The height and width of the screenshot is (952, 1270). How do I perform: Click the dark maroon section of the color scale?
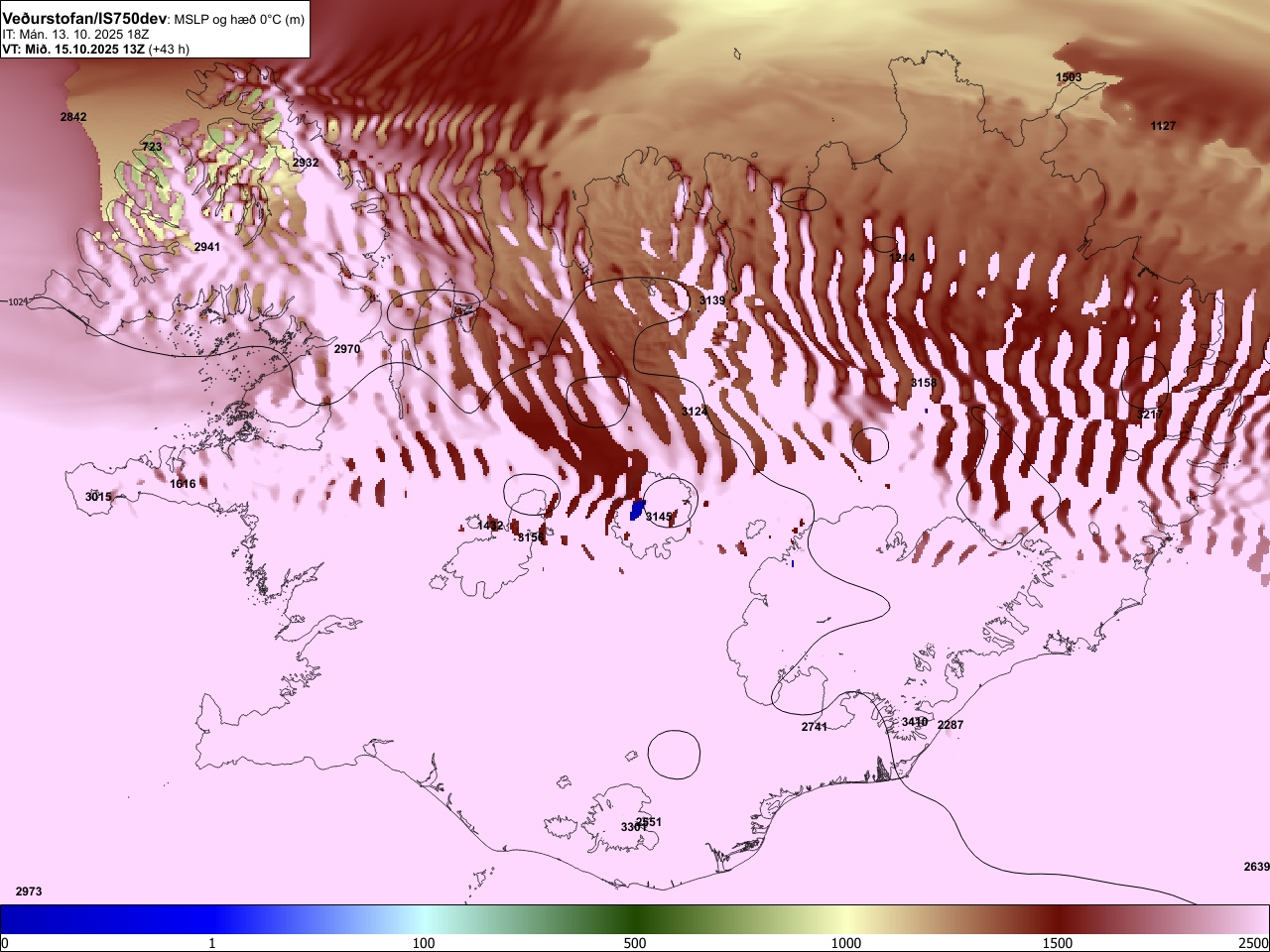point(1058,919)
